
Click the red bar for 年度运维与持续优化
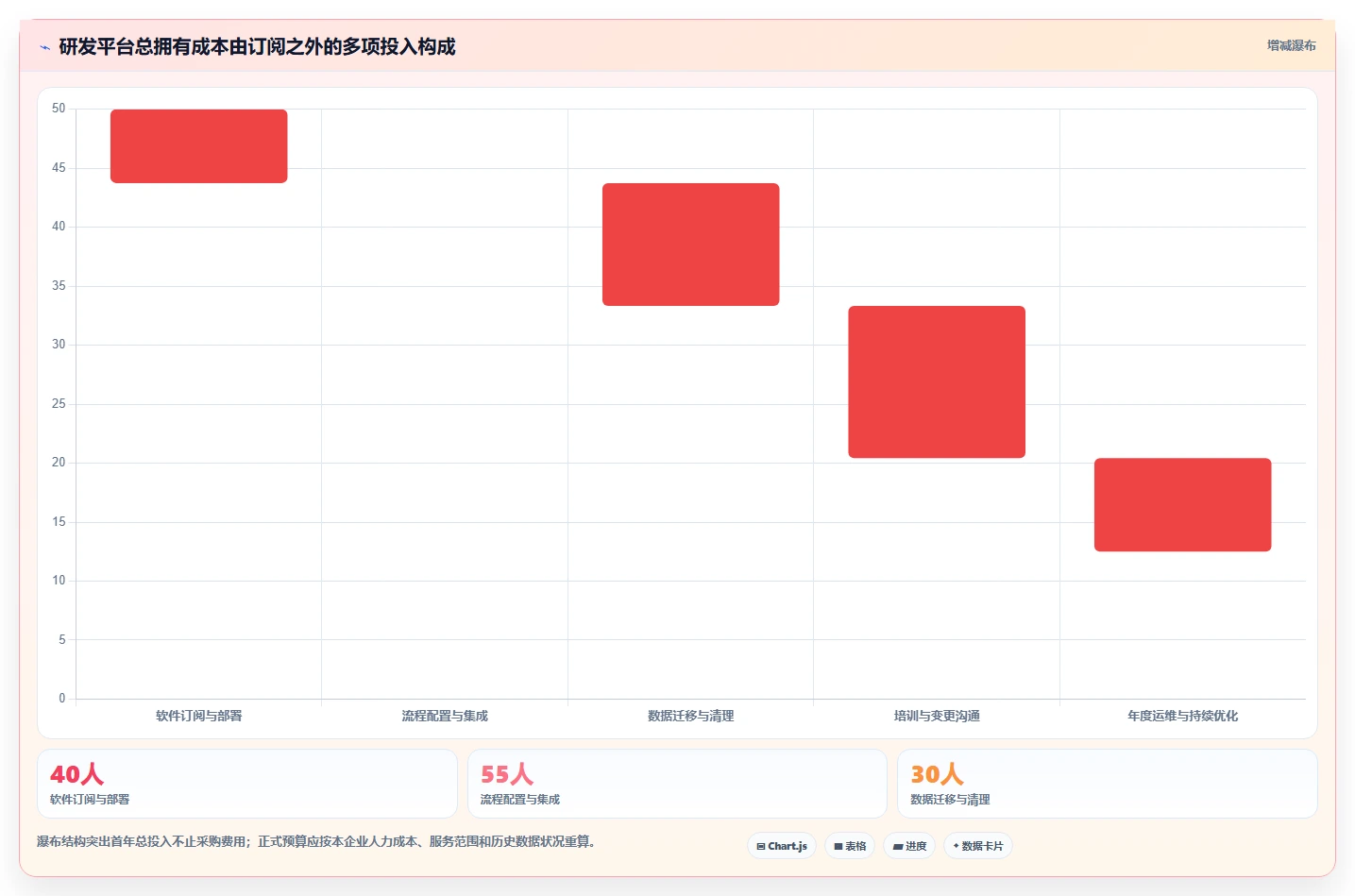(x=1183, y=505)
